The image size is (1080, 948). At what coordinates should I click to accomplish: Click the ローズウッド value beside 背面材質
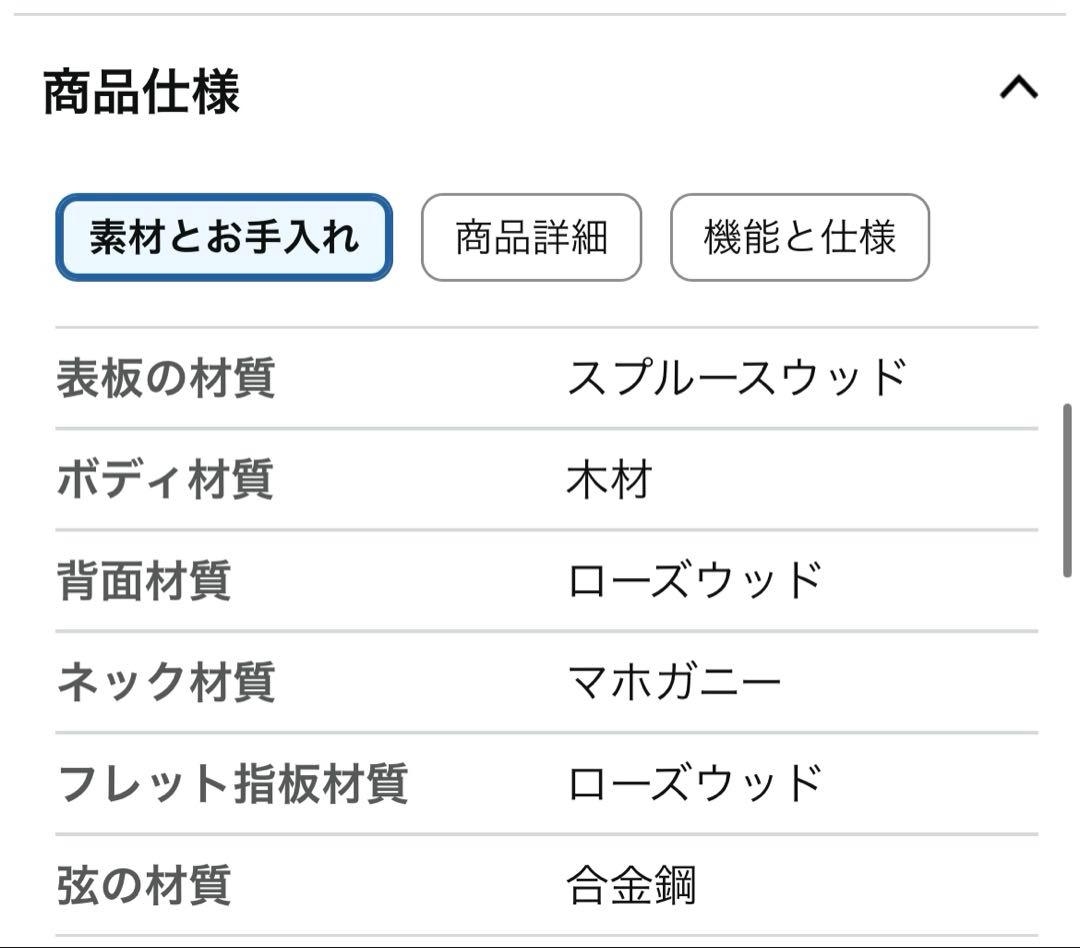[x=694, y=581]
